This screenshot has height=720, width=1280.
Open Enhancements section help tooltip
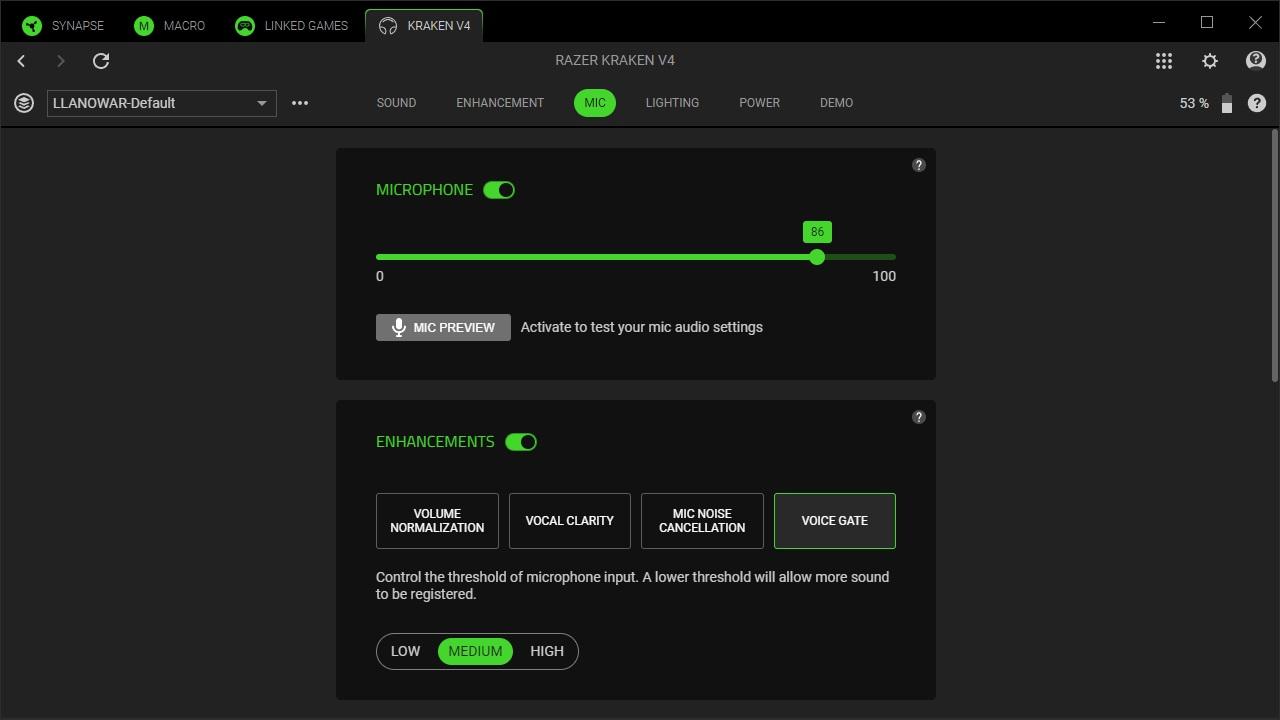(919, 417)
